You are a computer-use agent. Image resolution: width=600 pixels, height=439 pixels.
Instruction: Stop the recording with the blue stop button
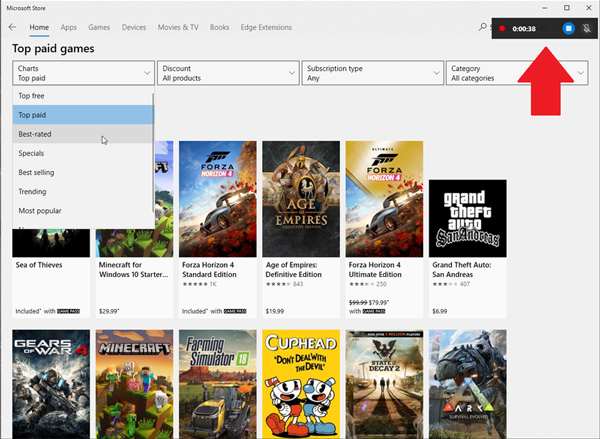(x=568, y=28)
